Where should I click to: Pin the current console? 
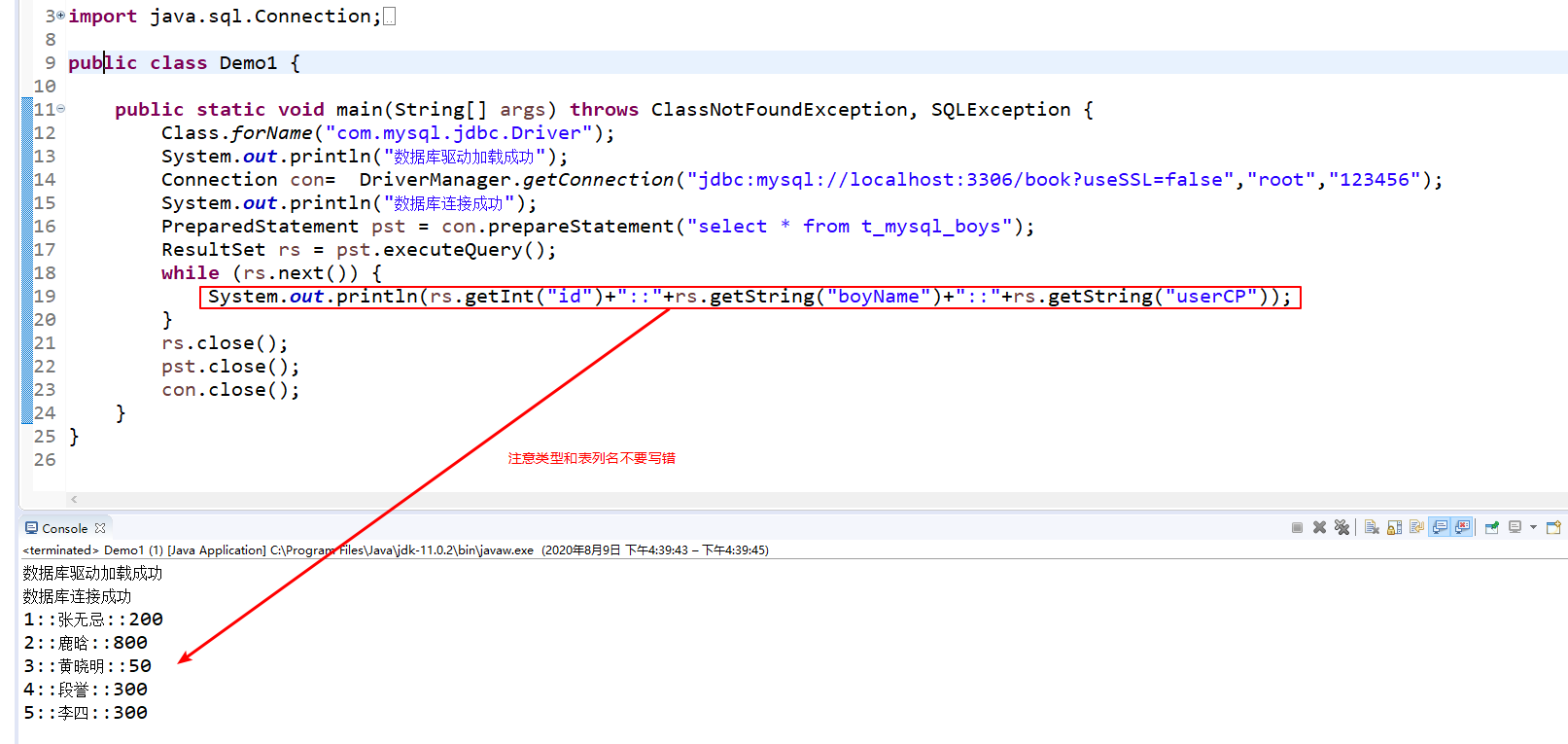(x=1492, y=527)
